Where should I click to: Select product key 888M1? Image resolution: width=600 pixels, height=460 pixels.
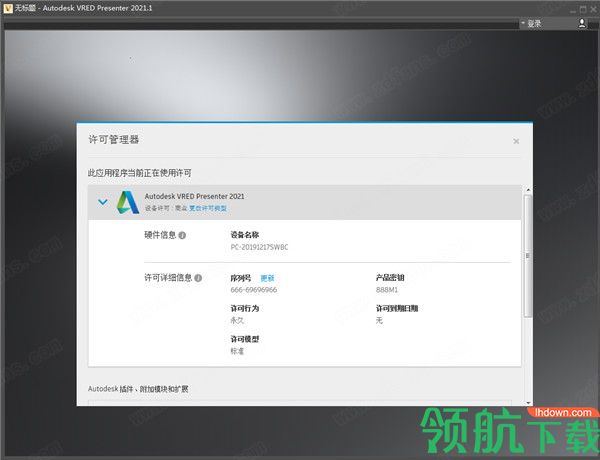387,290
